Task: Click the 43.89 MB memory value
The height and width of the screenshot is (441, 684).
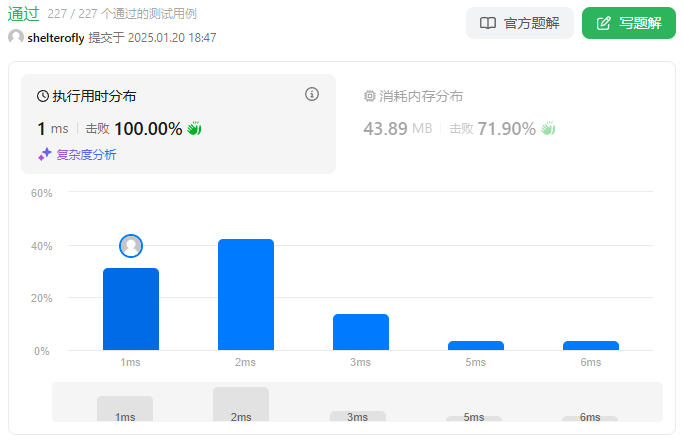Action: pos(398,129)
